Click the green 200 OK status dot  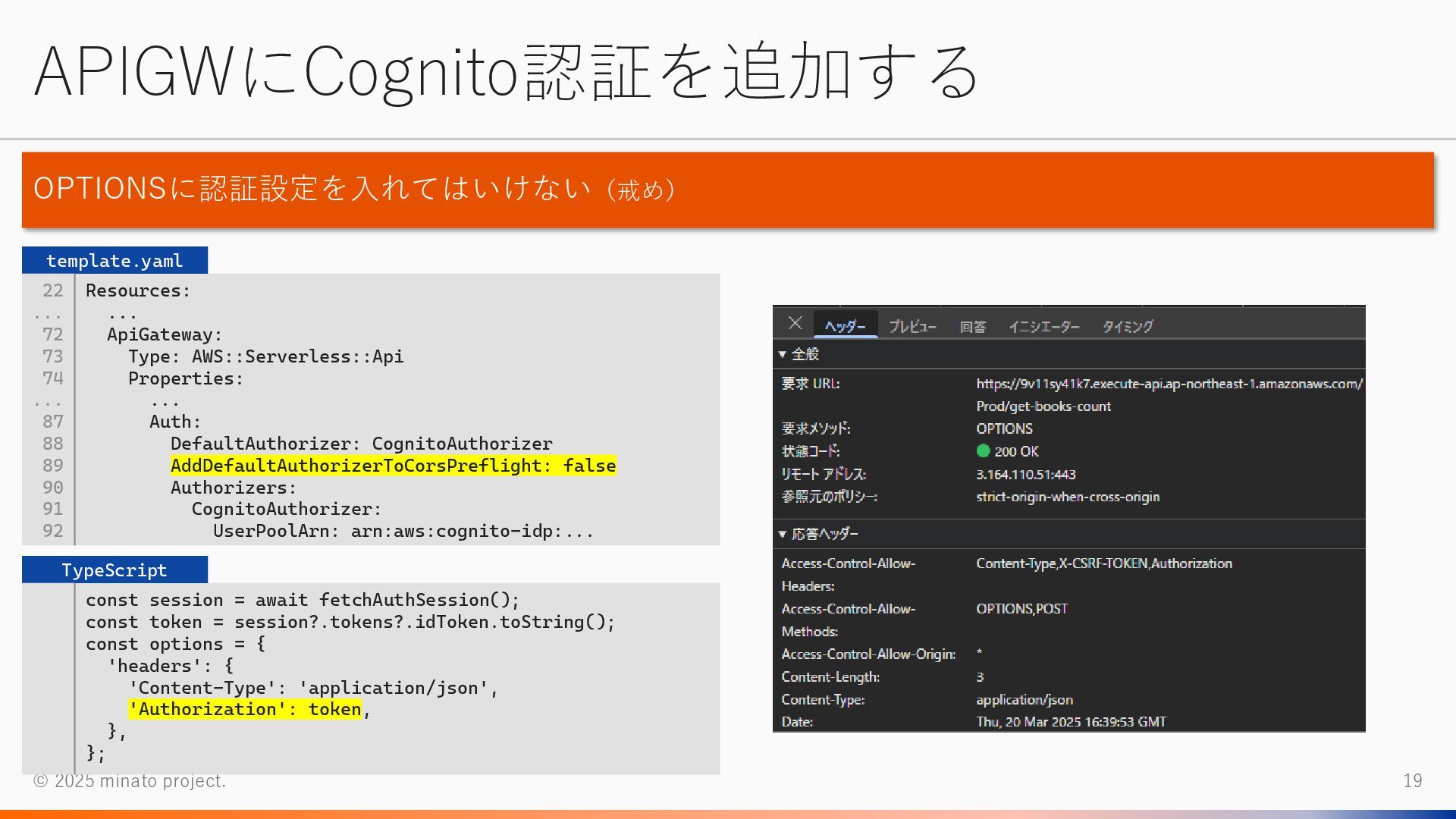point(983,450)
